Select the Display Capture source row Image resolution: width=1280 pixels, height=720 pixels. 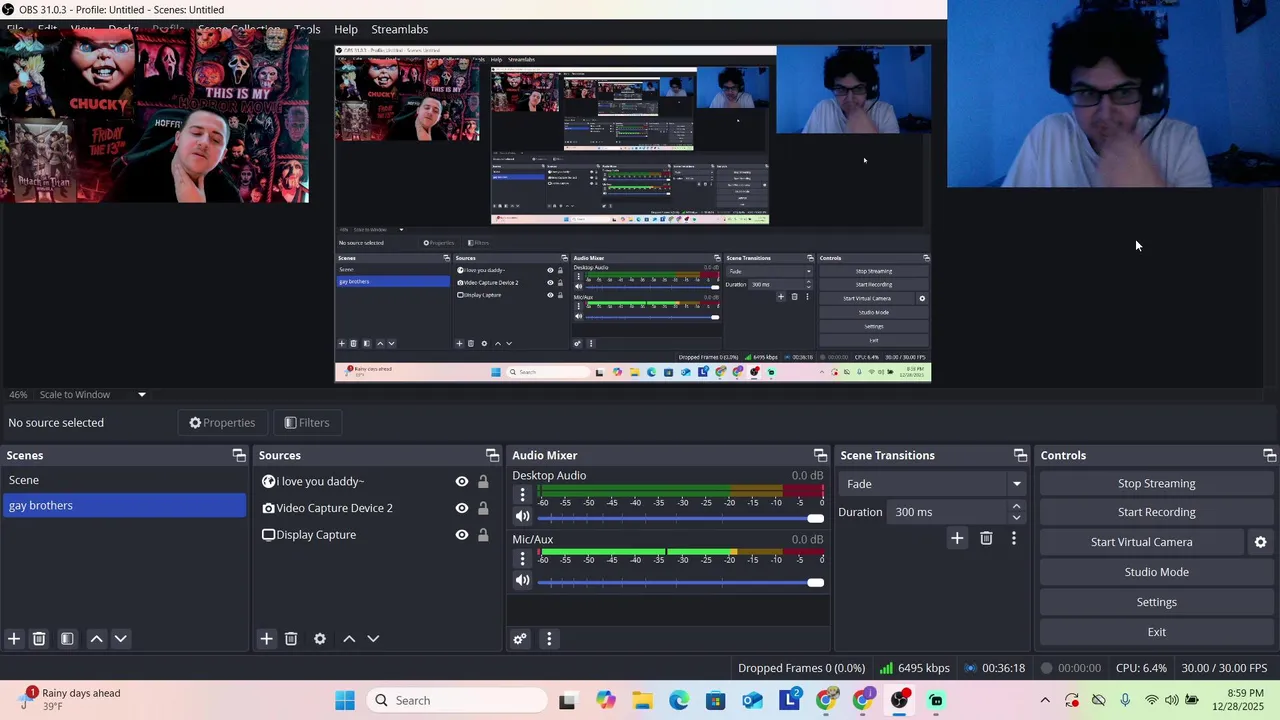pos(375,535)
